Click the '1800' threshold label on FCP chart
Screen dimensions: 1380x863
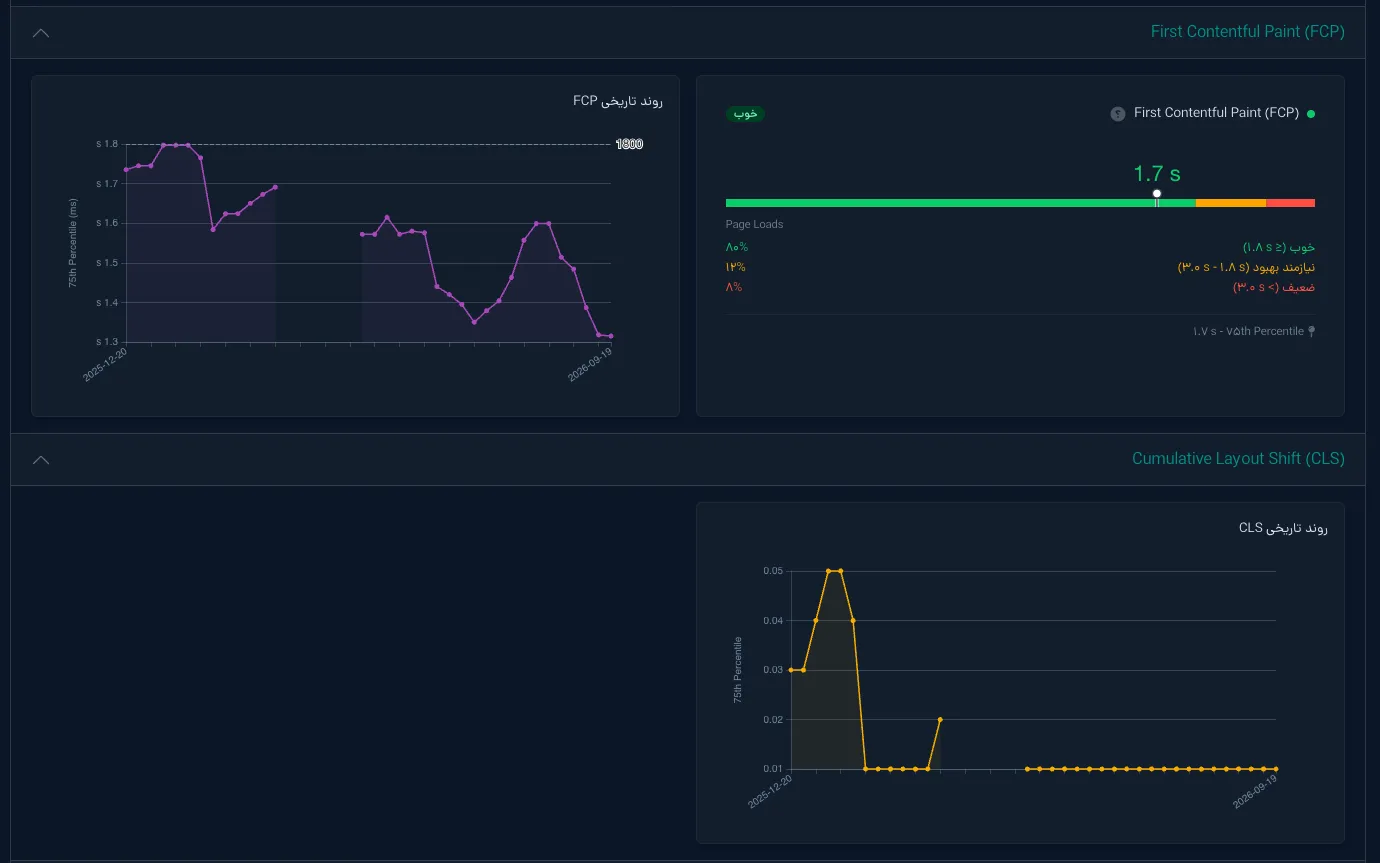(x=629, y=144)
